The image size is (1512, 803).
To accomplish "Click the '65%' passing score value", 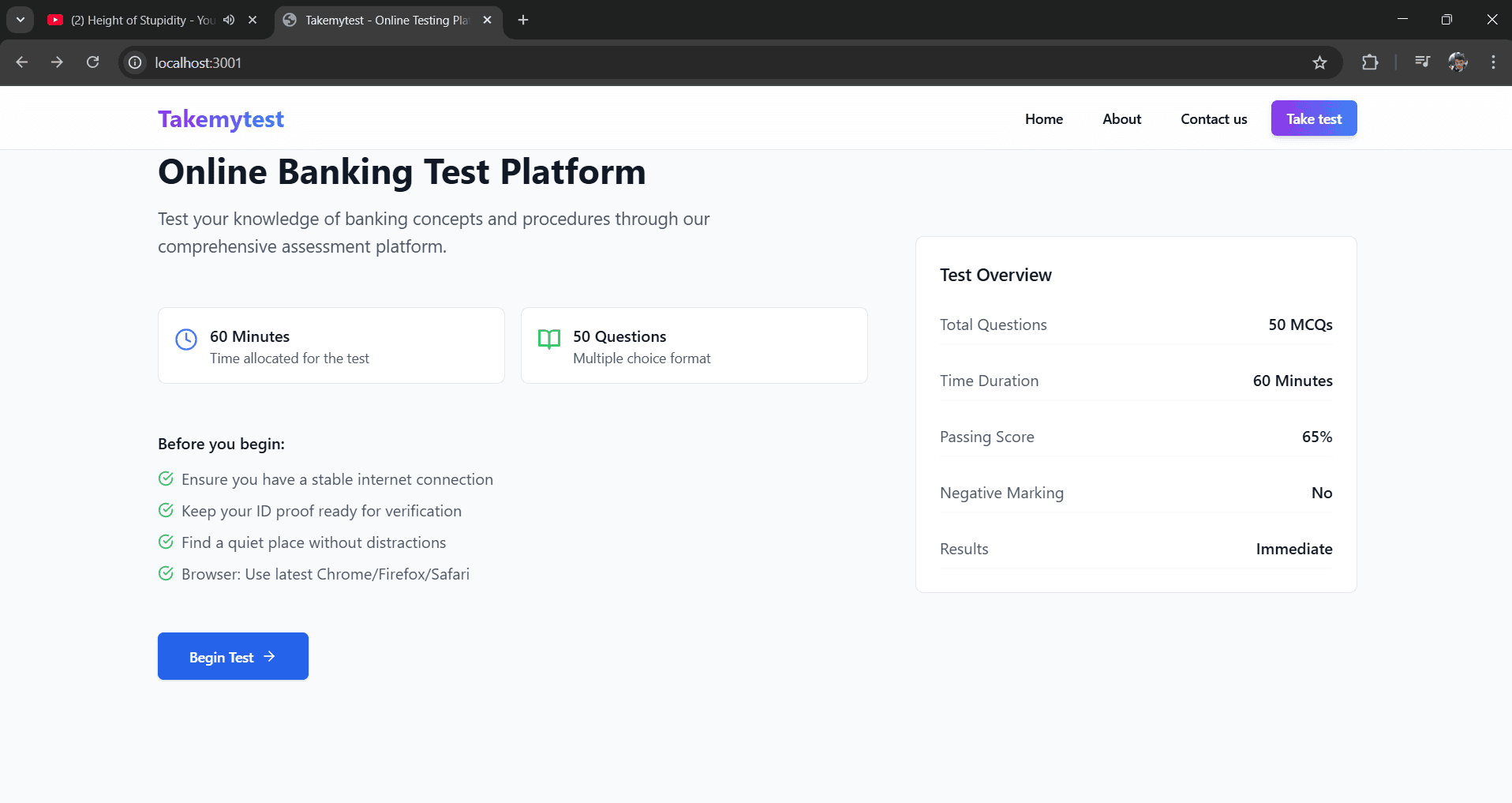I will point(1317,437).
